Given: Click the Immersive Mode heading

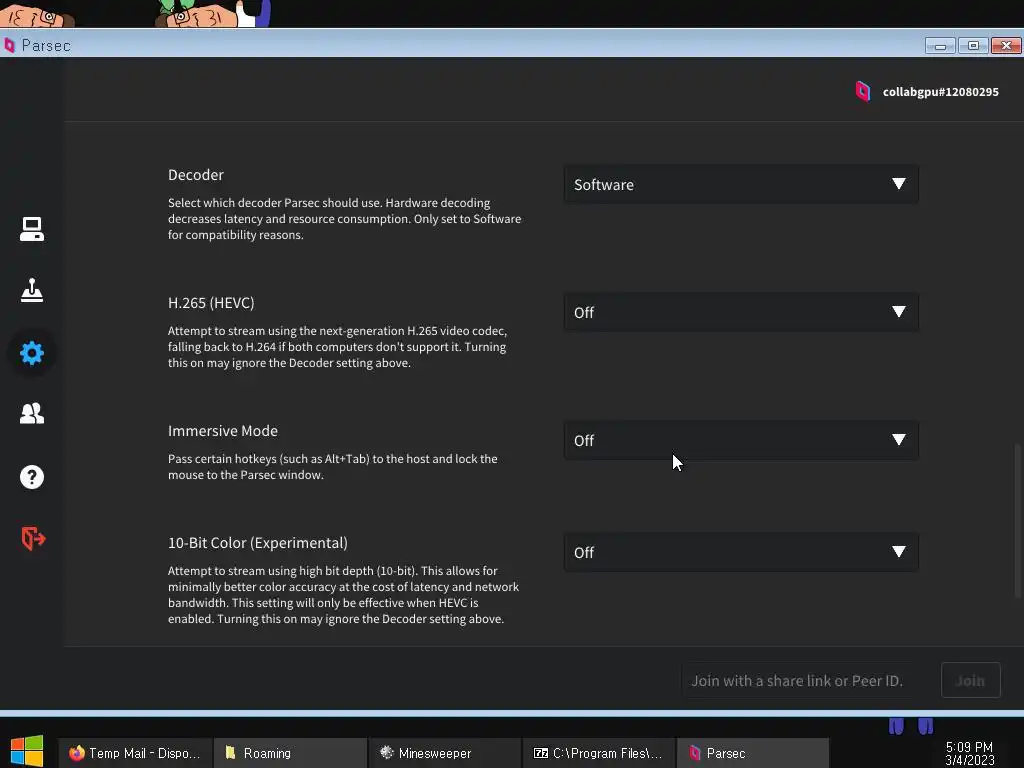Looking at the screenshot, I should click(x=223, y=431).
